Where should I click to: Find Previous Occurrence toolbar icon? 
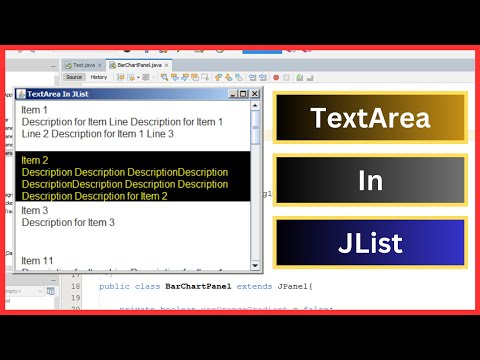pyautogui.click(x=174, y=77)
